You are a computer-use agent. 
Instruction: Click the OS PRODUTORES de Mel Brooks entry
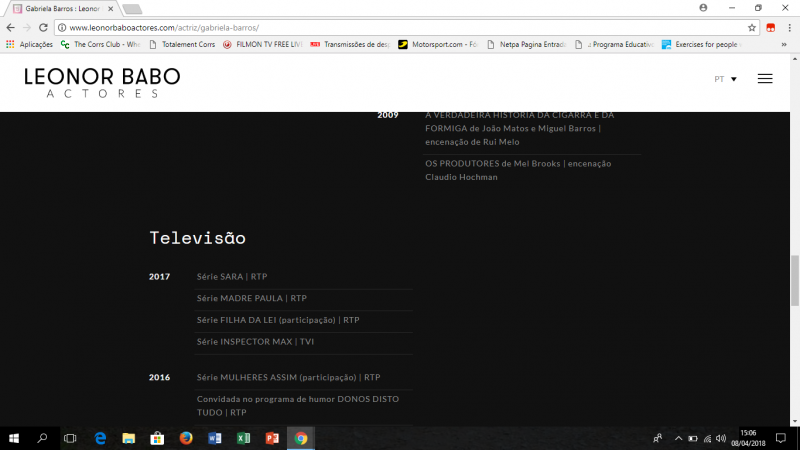click(518, 170)
